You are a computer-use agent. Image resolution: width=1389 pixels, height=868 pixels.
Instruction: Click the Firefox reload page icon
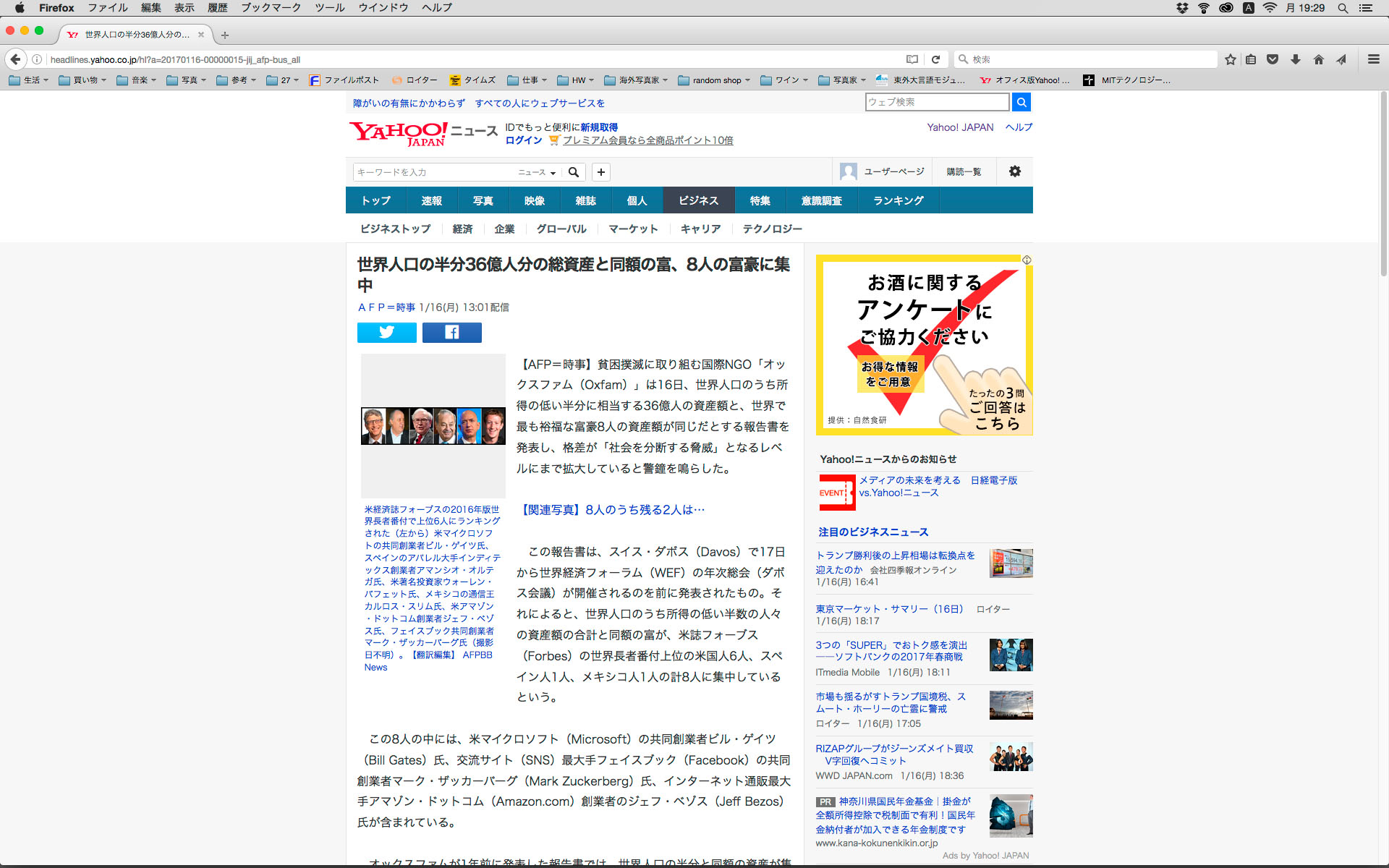[935, 59]
